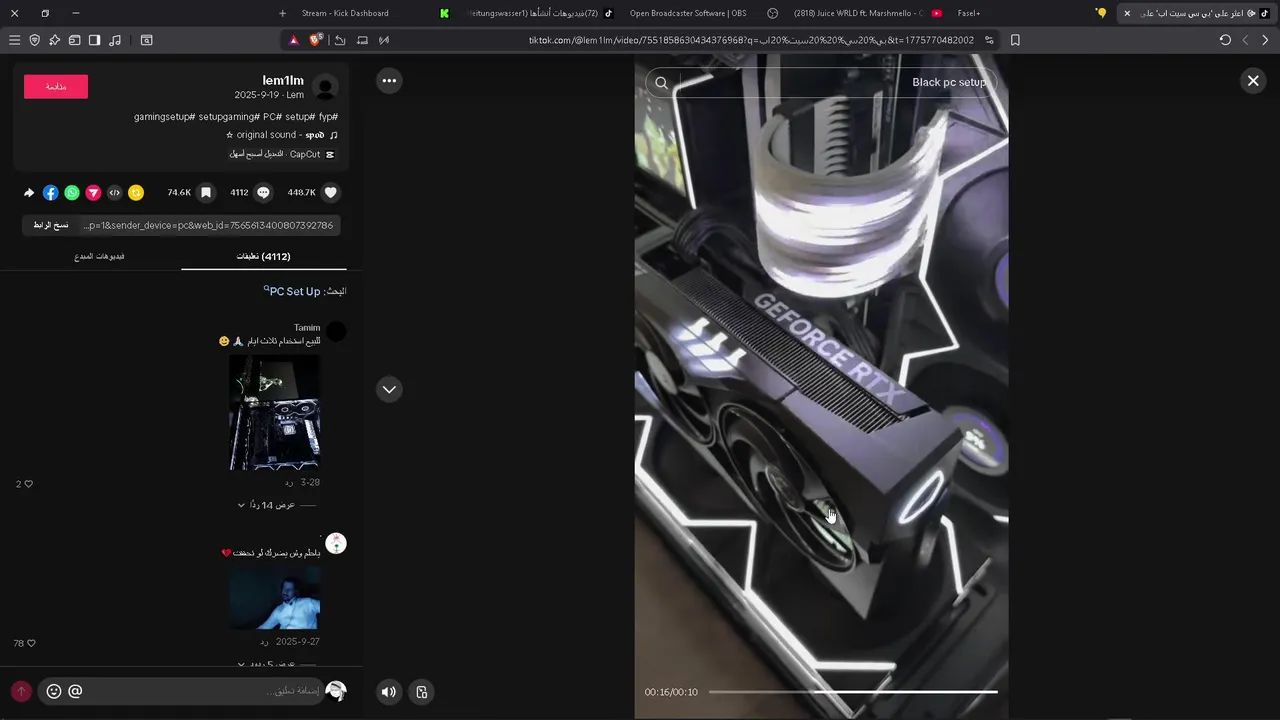Open a new browser tab
Image resolution: width=1280 pixels, height=720 pixels.
282,13
